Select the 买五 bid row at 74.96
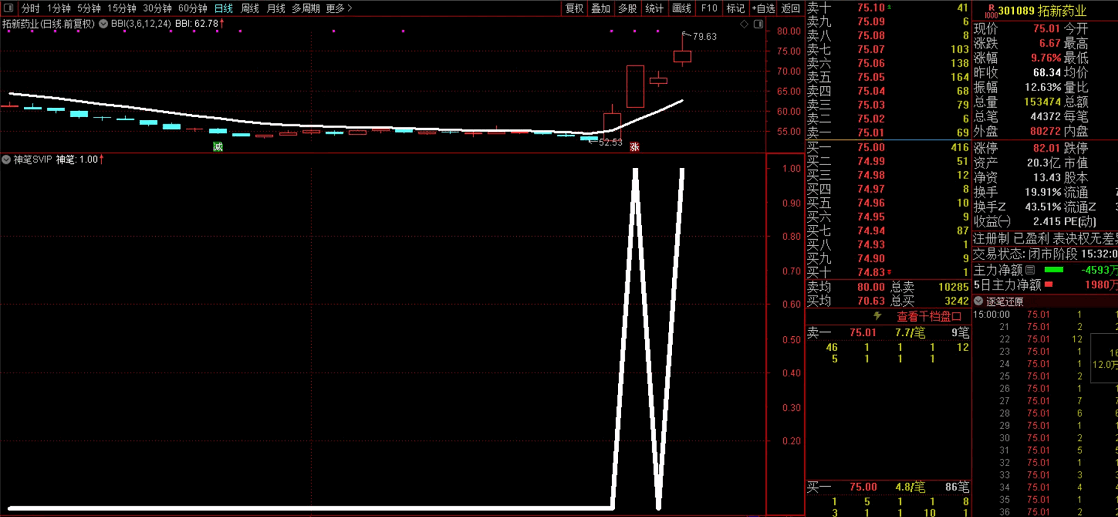This screenshot has width=1118, height=517. [x=888, y=203]
